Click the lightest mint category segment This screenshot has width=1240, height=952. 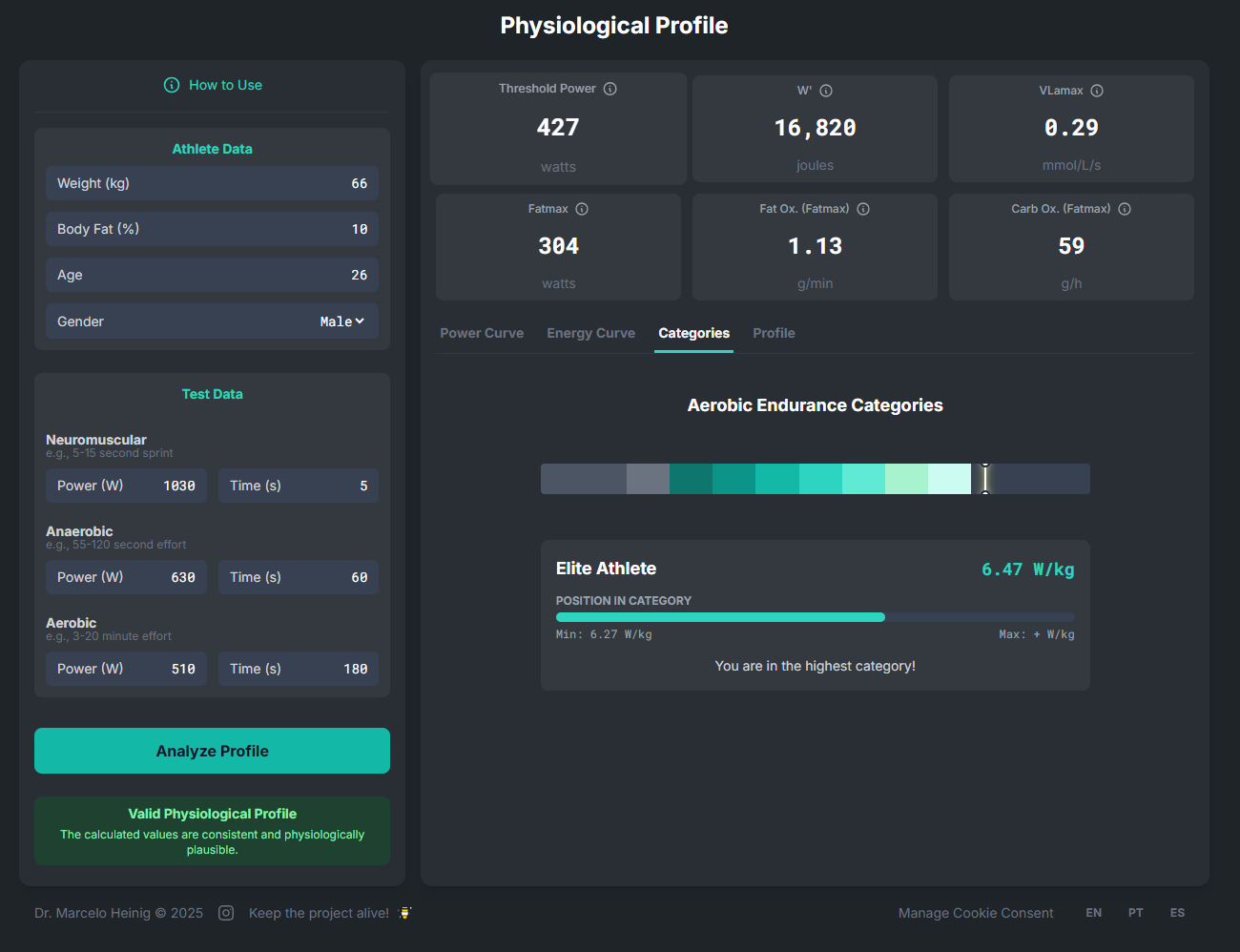click(x=949, y=479)
